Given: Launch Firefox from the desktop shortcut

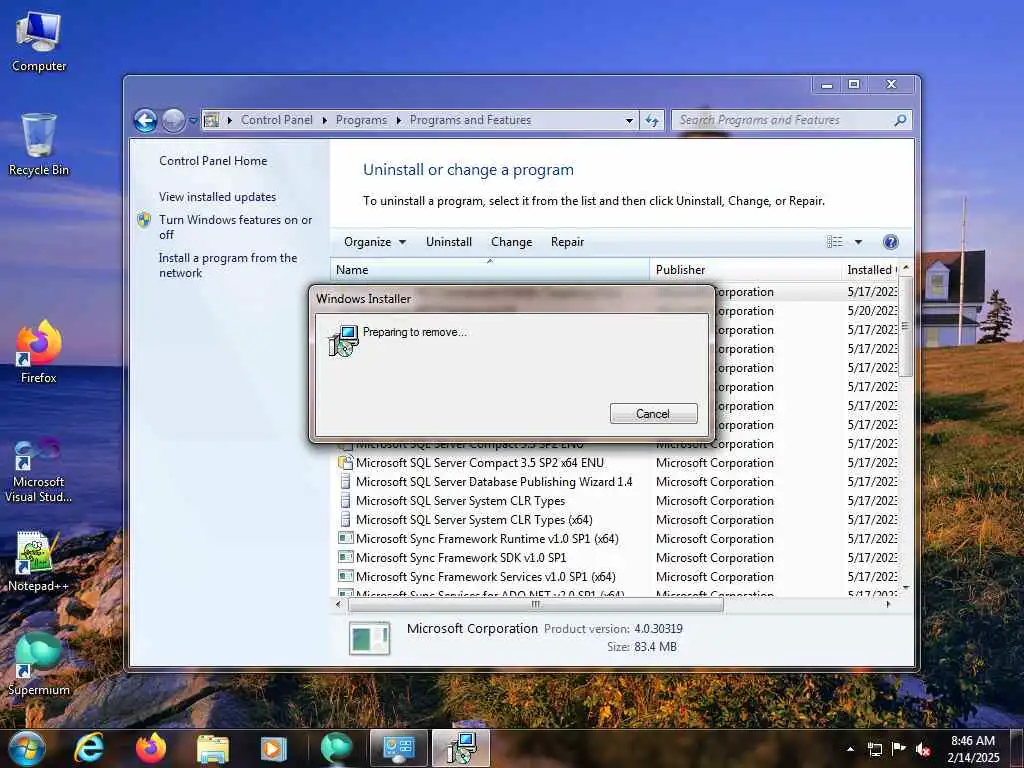Looking at the screenshot, I should coord(39,353).
